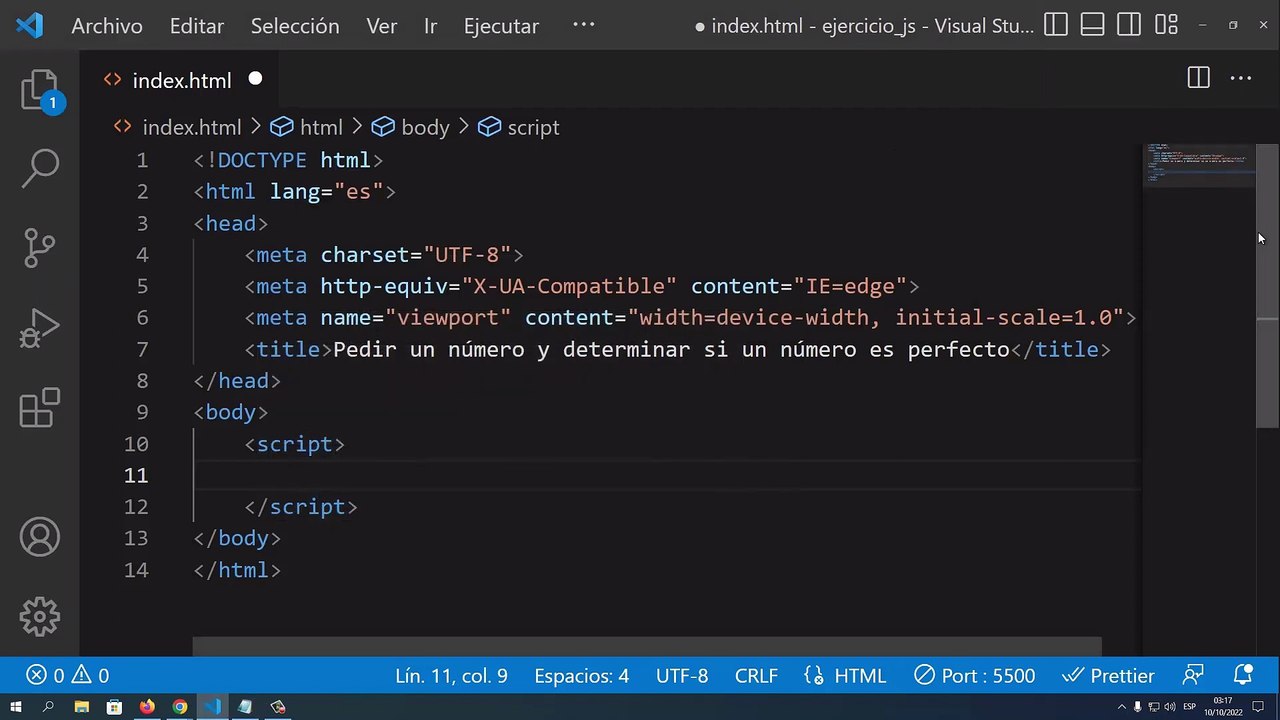Open the Run and Debug view

[x=40, y=328]
